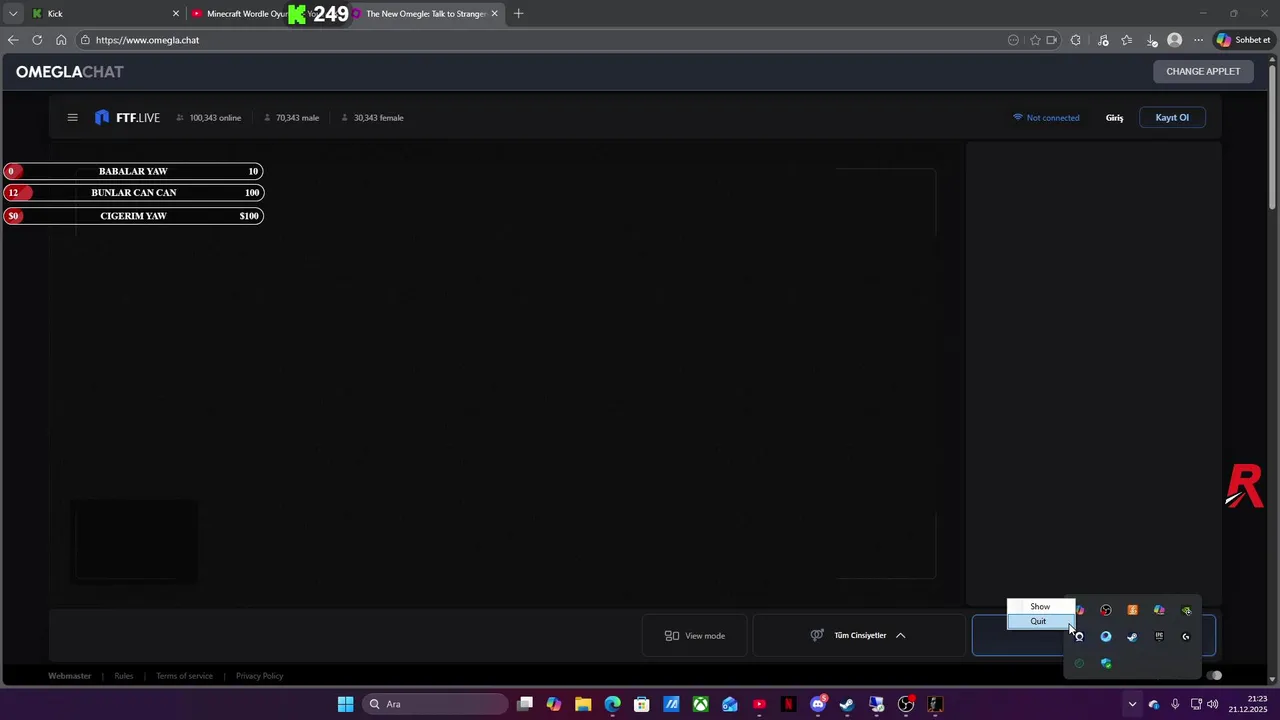This screenshot has height=720, width=1280.
Task: Click the taskbar microphone icon
Action: pyautogui.click(x=1175, y=704)
